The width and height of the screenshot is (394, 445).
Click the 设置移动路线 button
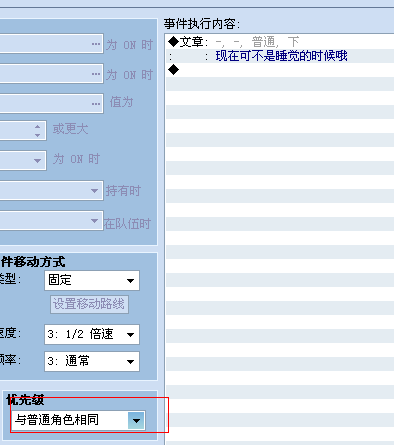(89, 304)
